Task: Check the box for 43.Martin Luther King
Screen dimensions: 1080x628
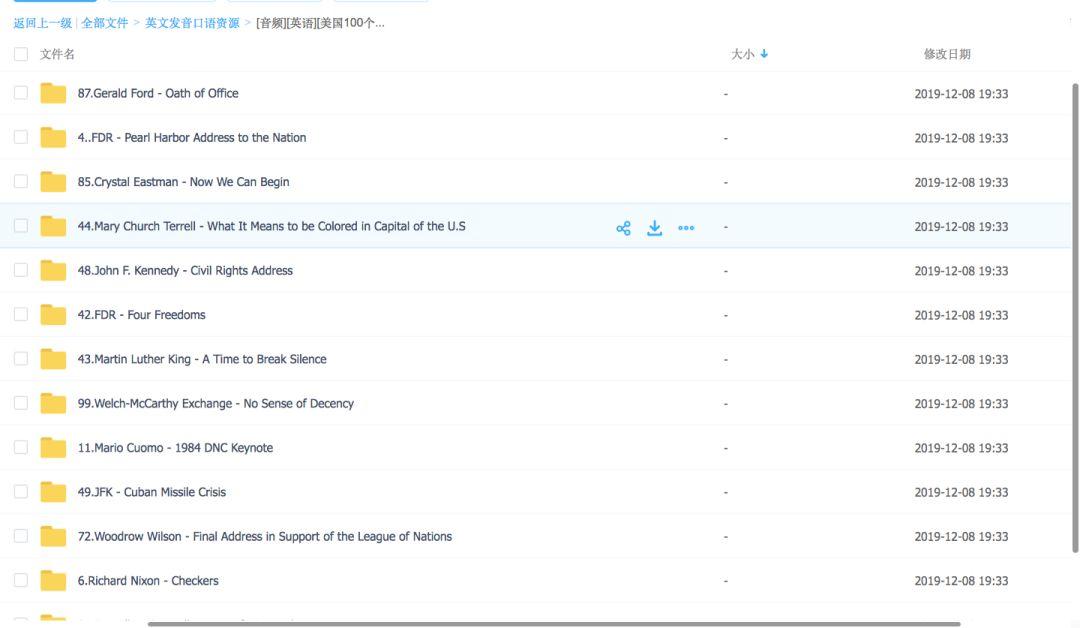Action: [x=21, y=359]
